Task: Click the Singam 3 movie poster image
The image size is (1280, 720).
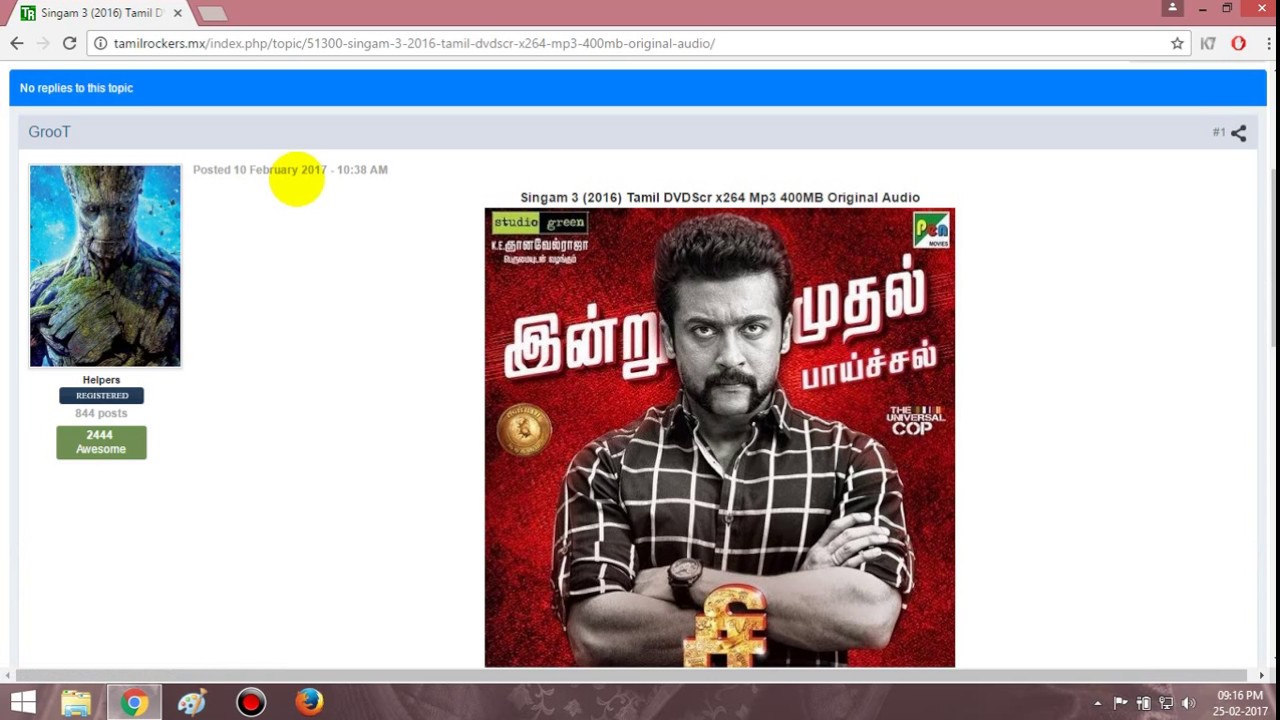Action: tap(720, 437)
